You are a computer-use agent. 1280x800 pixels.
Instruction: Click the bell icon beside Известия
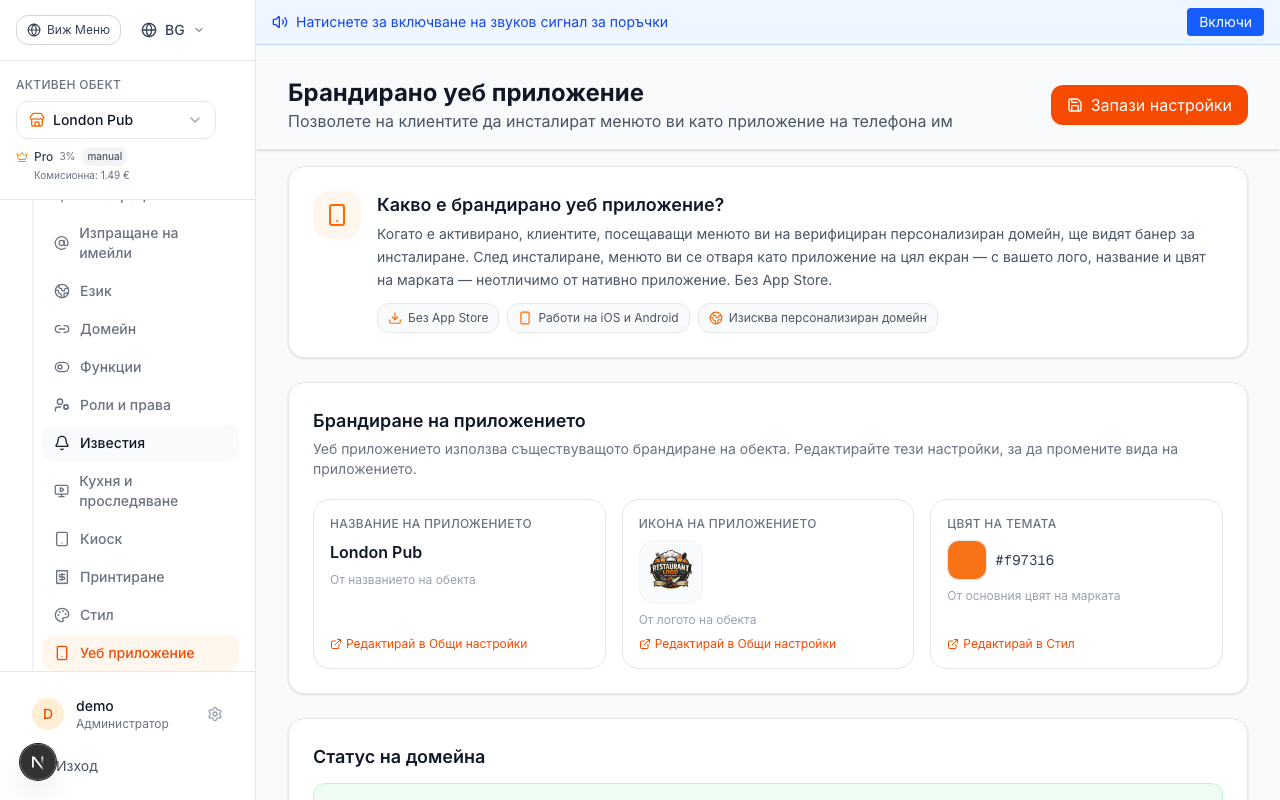(x=62, y=443)
